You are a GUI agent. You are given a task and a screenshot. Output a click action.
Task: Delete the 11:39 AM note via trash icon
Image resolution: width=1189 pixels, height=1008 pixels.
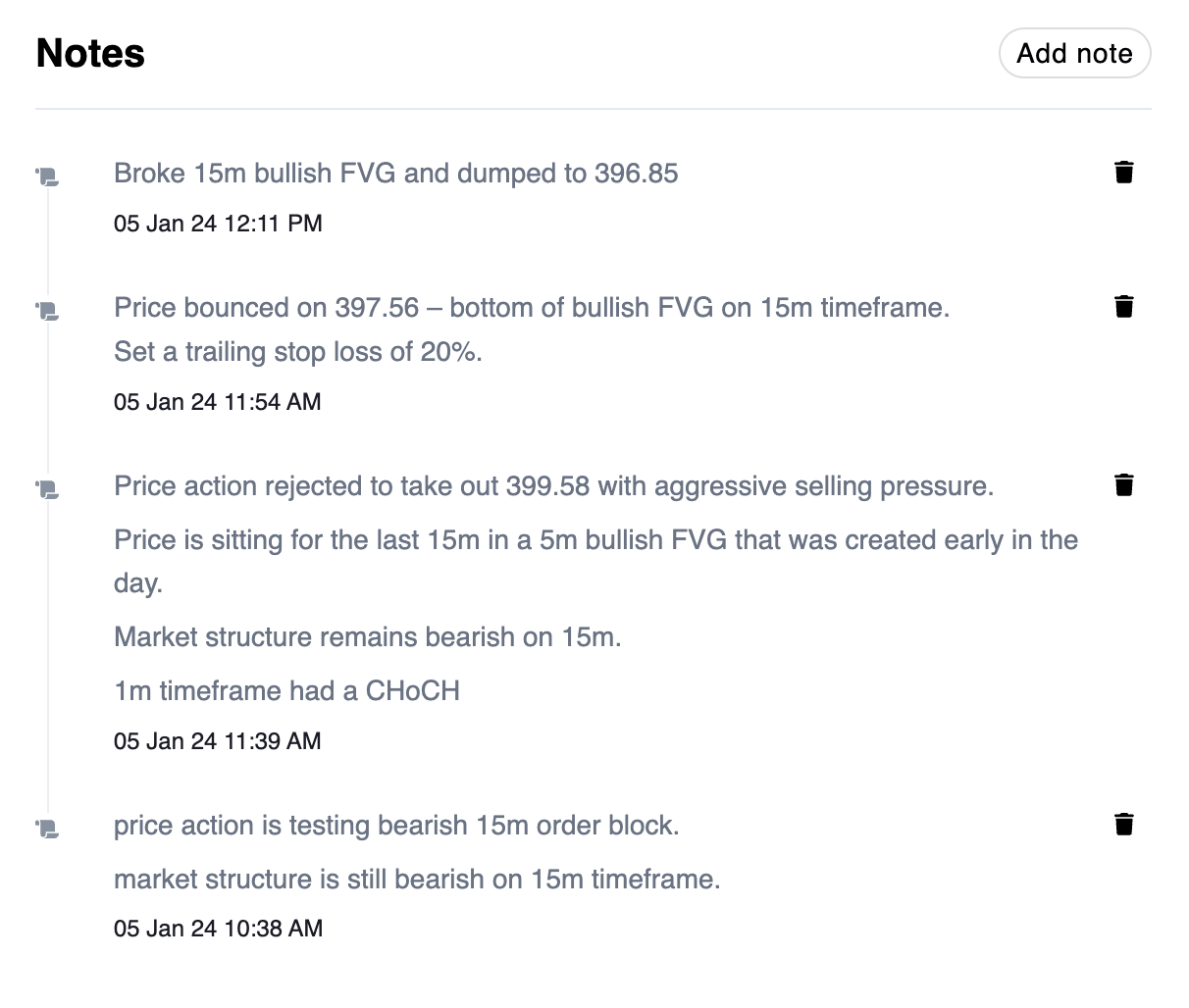coord(1124,485)
